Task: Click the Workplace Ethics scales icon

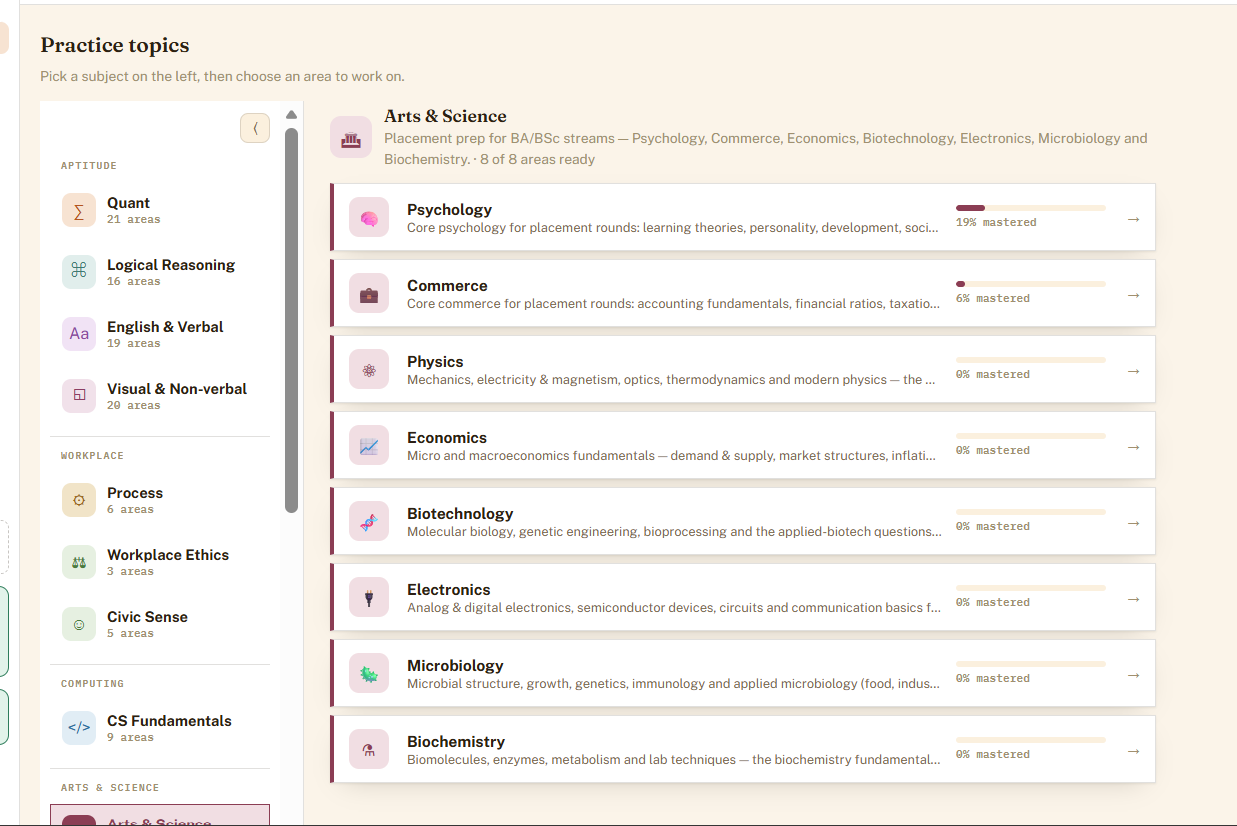Action: [x=79, y=562]
